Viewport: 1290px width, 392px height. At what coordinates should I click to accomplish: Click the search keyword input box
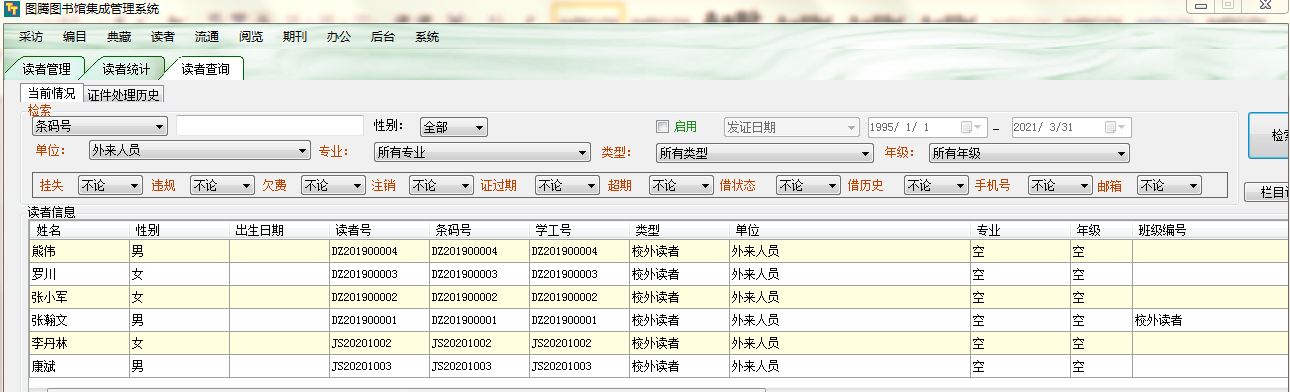pos(270,126)
